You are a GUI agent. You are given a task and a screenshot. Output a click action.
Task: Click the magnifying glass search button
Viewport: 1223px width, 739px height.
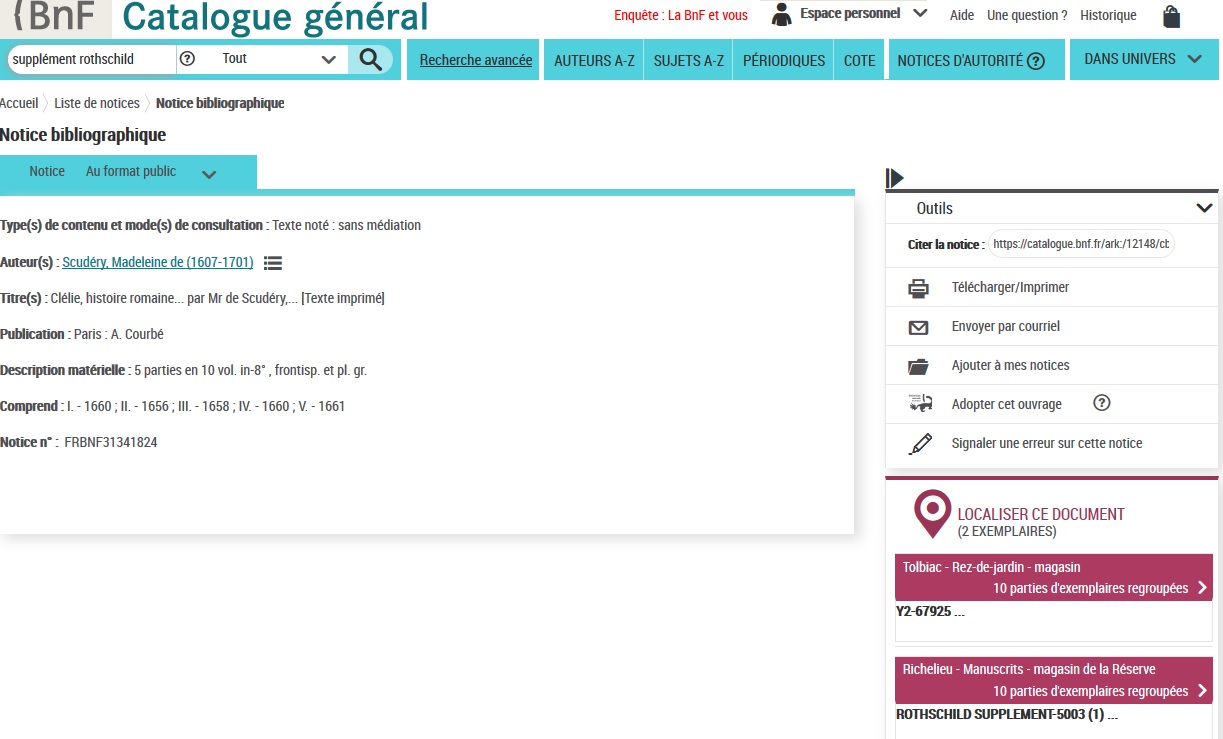[x=370, y=60]
